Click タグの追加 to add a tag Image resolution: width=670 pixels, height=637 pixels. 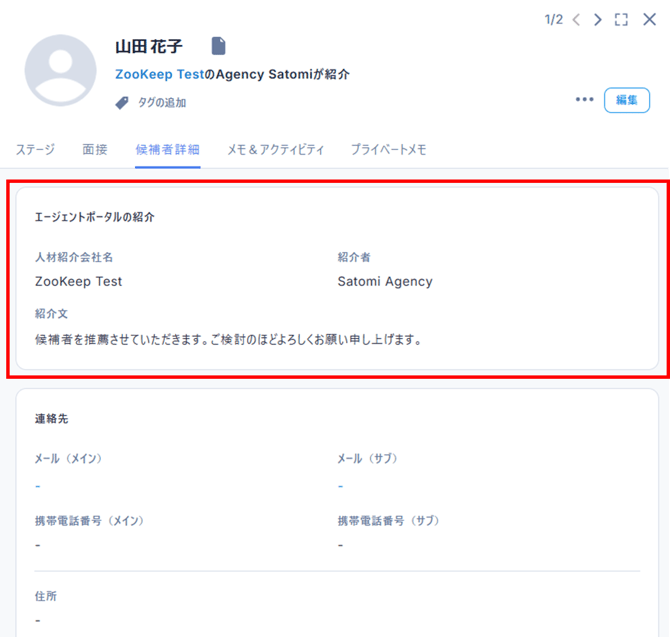(161, 102)
